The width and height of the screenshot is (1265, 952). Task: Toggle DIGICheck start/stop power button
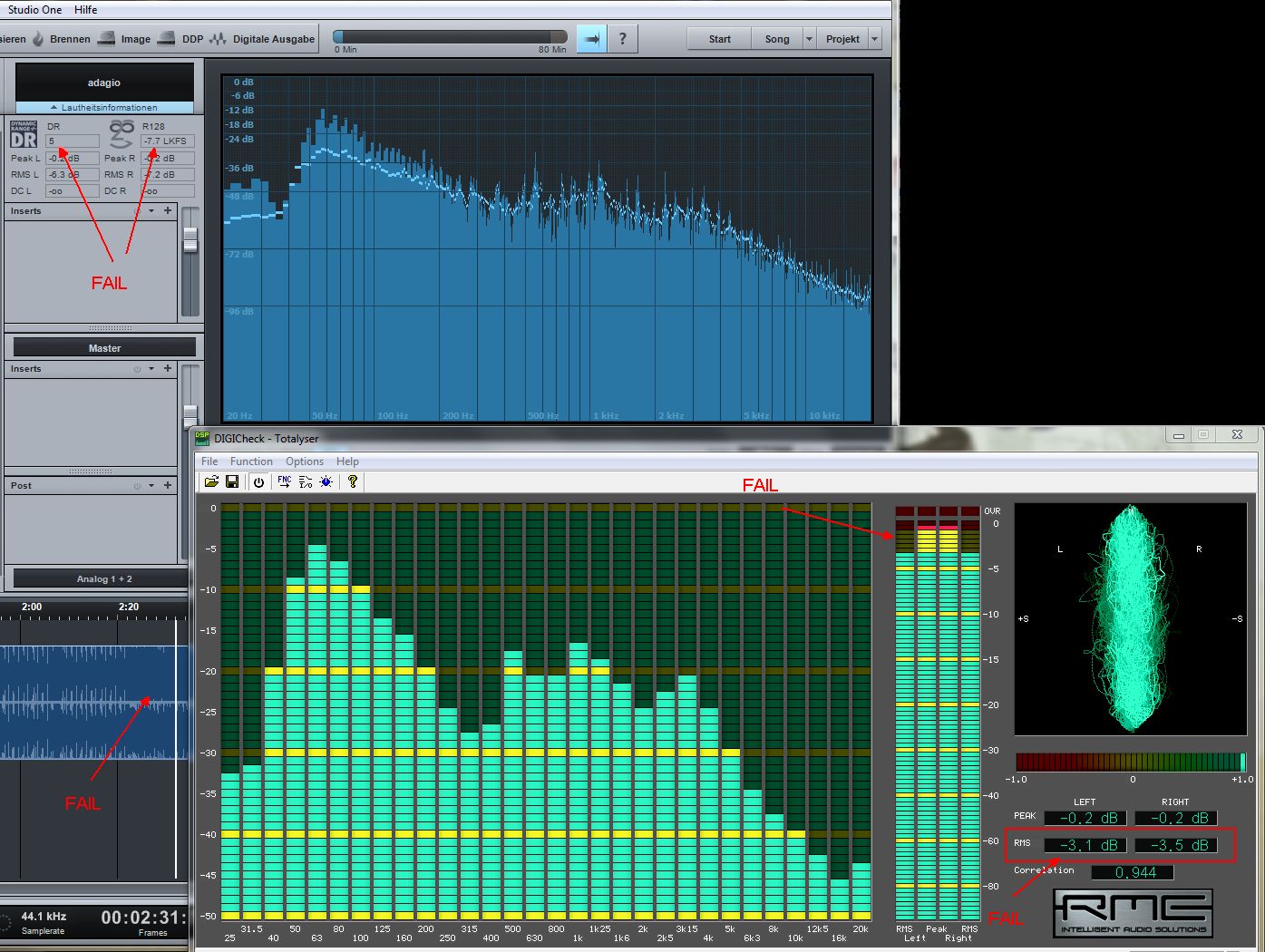click(x=258, y=481)
